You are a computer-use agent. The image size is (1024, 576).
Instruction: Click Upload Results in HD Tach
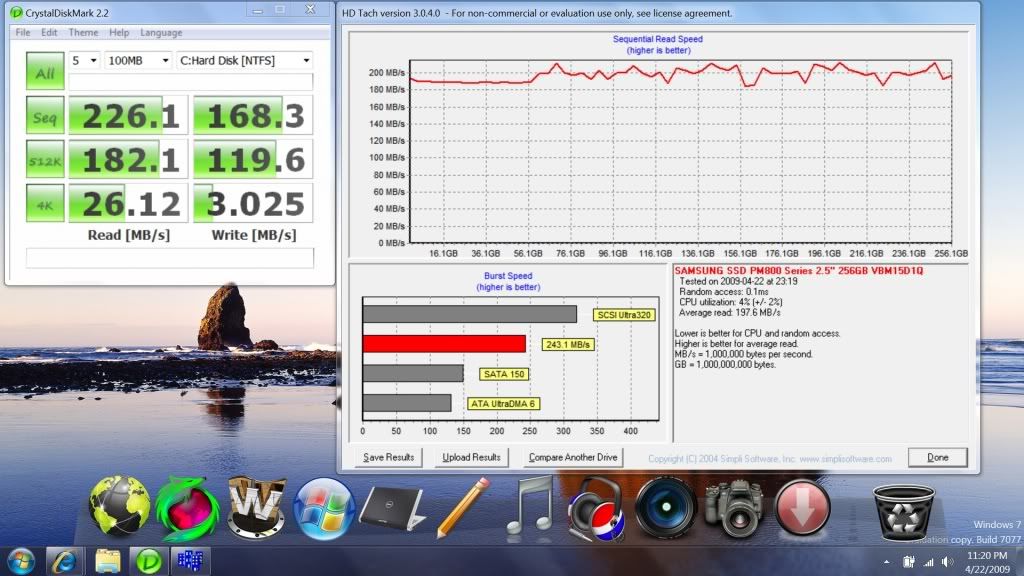[472, 457]
